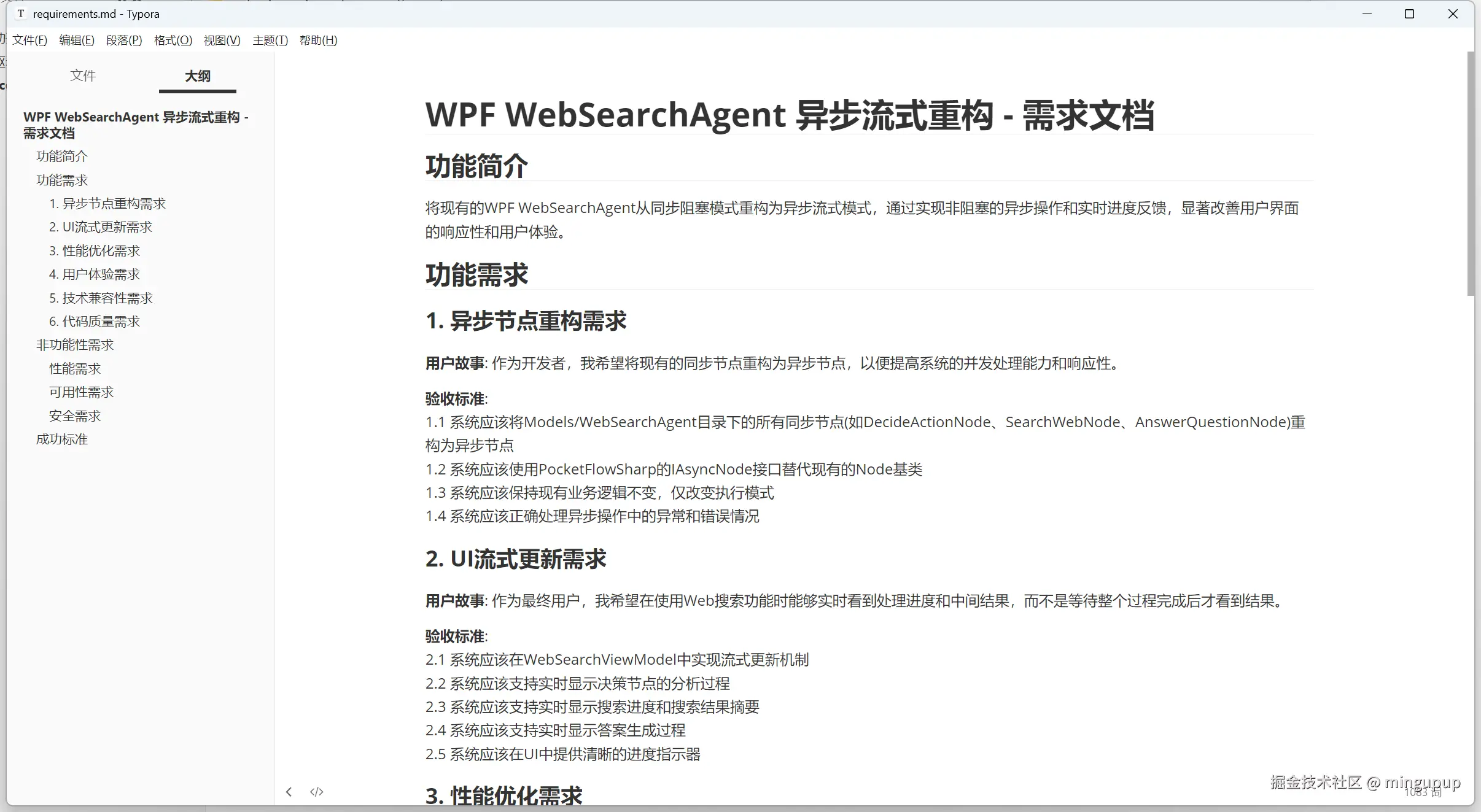This screenshot has height=812, width=1481.
Task: Open the 文件(F) menu
Action: click(29, 41)
